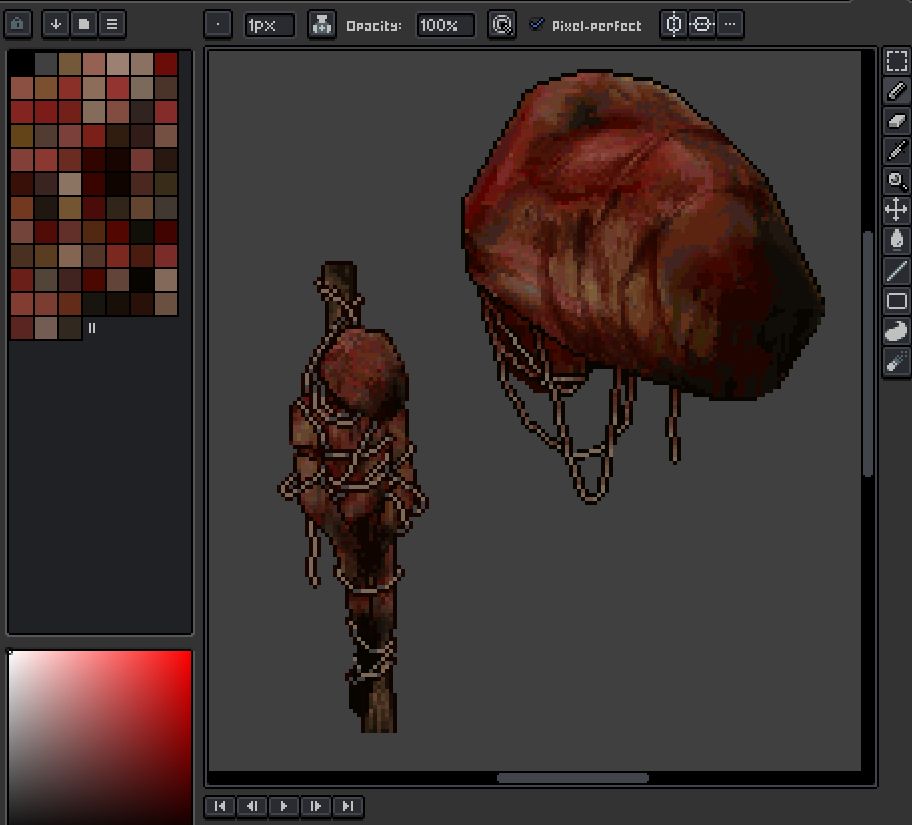Open the sort and gradients down-arrow button

click(x=56, y=24)
